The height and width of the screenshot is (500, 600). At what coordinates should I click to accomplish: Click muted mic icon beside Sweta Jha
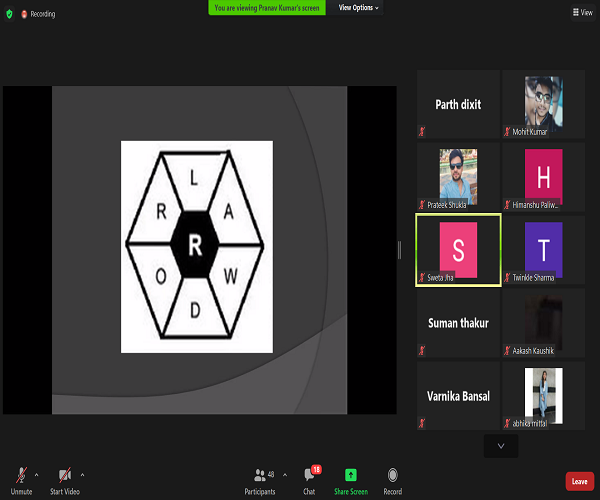tap(422, 277)
